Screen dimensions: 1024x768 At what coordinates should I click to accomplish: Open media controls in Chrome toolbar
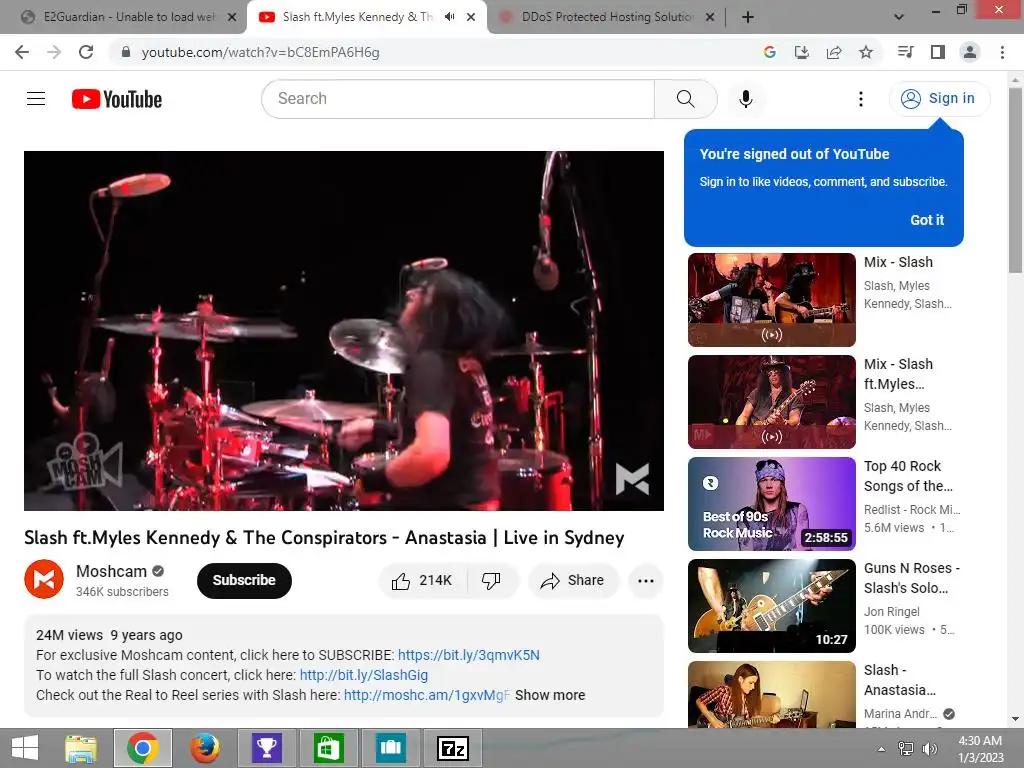906,52
